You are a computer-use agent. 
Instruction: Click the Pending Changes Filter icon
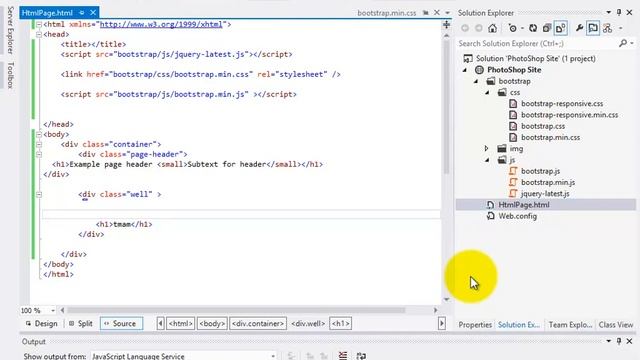[x=513, y=28]
